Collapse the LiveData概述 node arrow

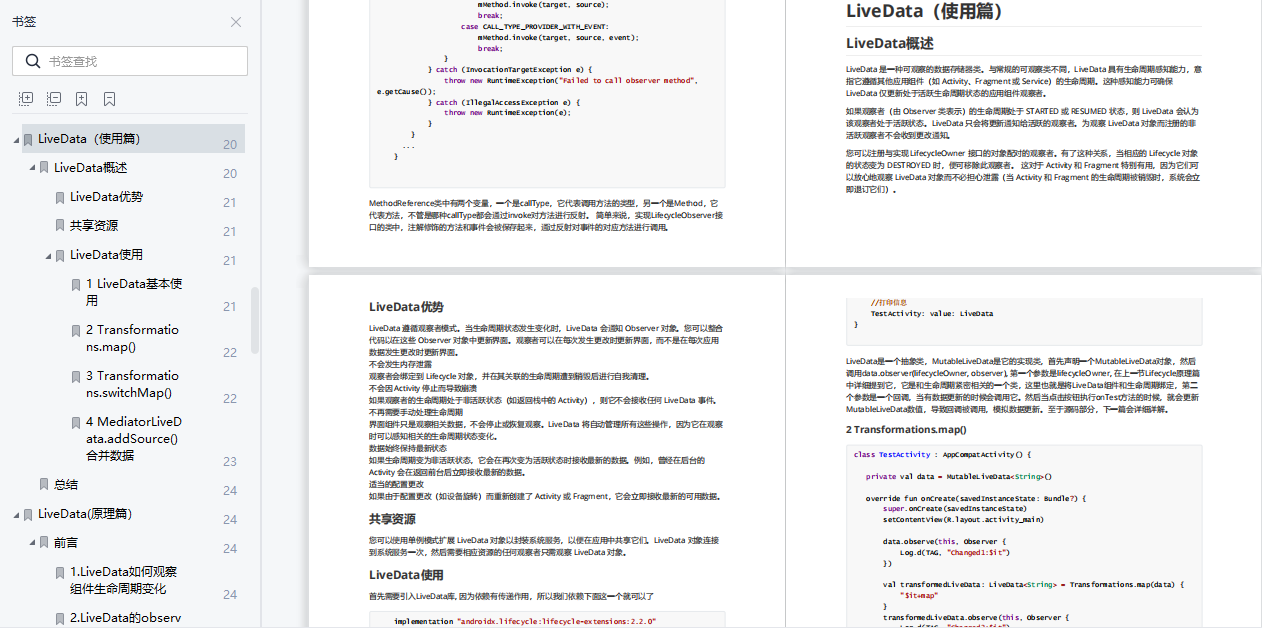pos(32,168)
